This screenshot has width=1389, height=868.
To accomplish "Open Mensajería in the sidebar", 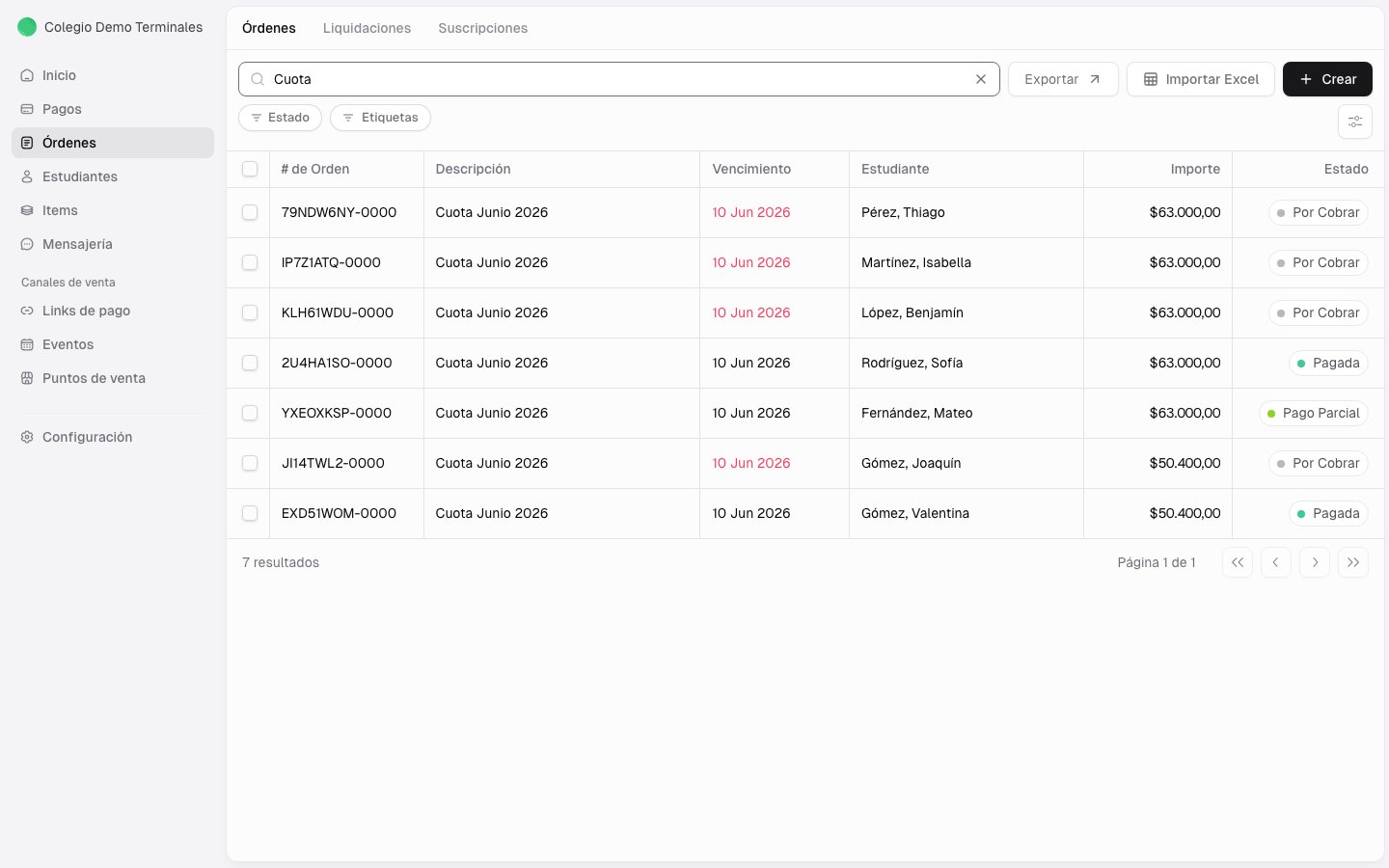I will (113, 244).
